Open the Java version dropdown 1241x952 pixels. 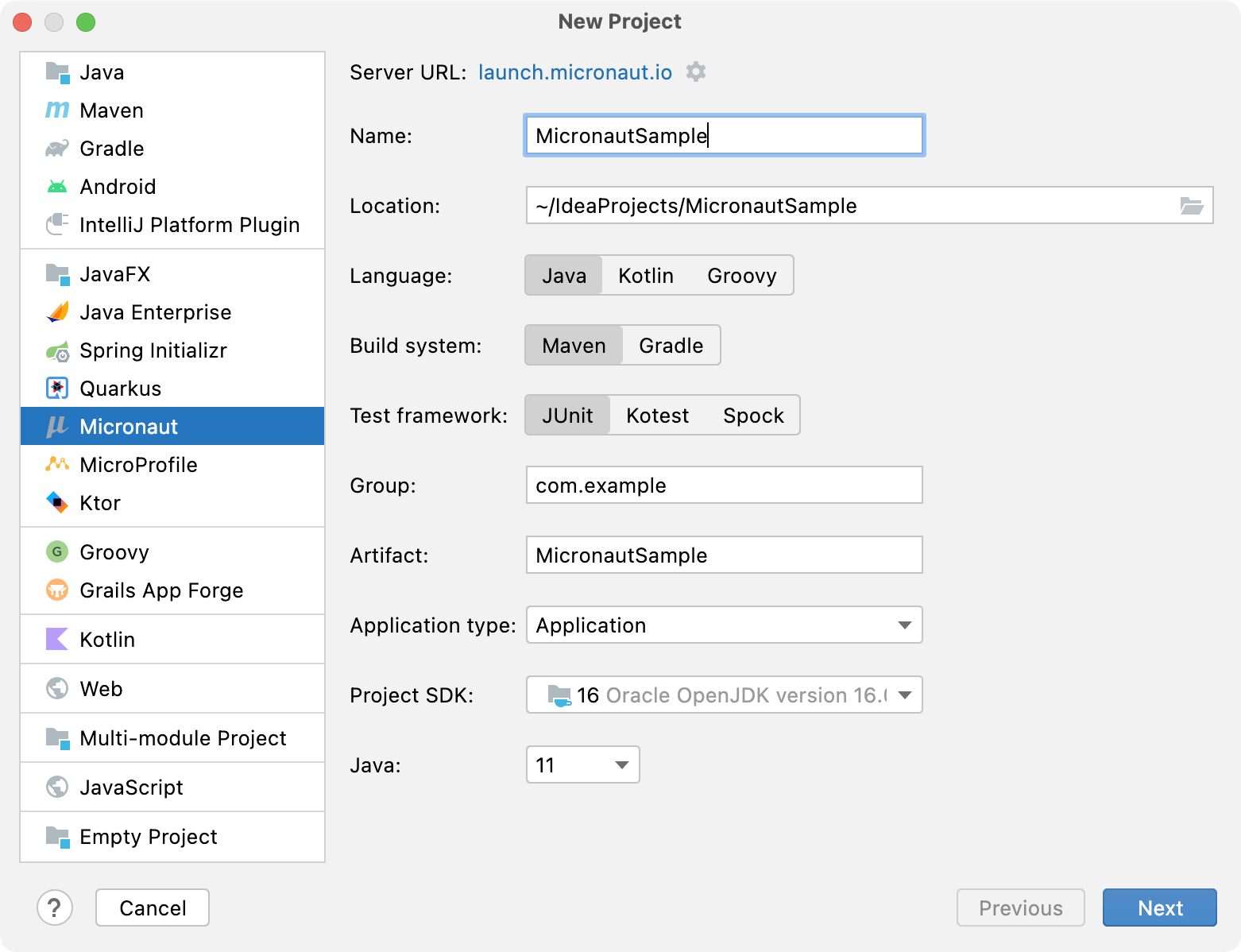click(x=582, y=765)
